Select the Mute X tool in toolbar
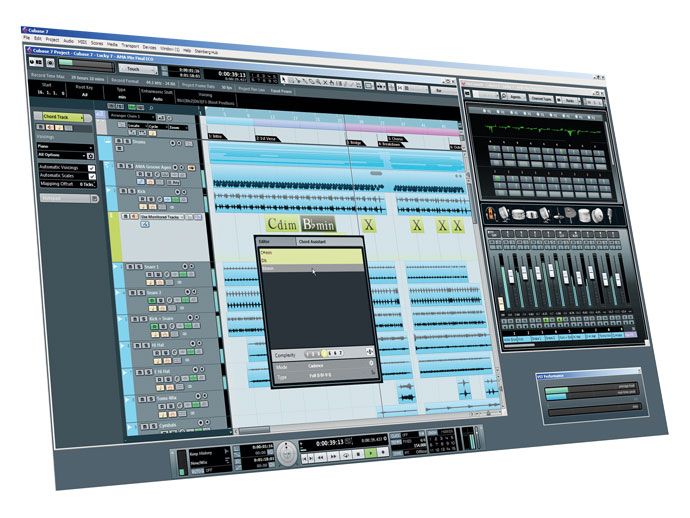The height and width of the screenshot is (518, 690). click(x=325, y=82)
